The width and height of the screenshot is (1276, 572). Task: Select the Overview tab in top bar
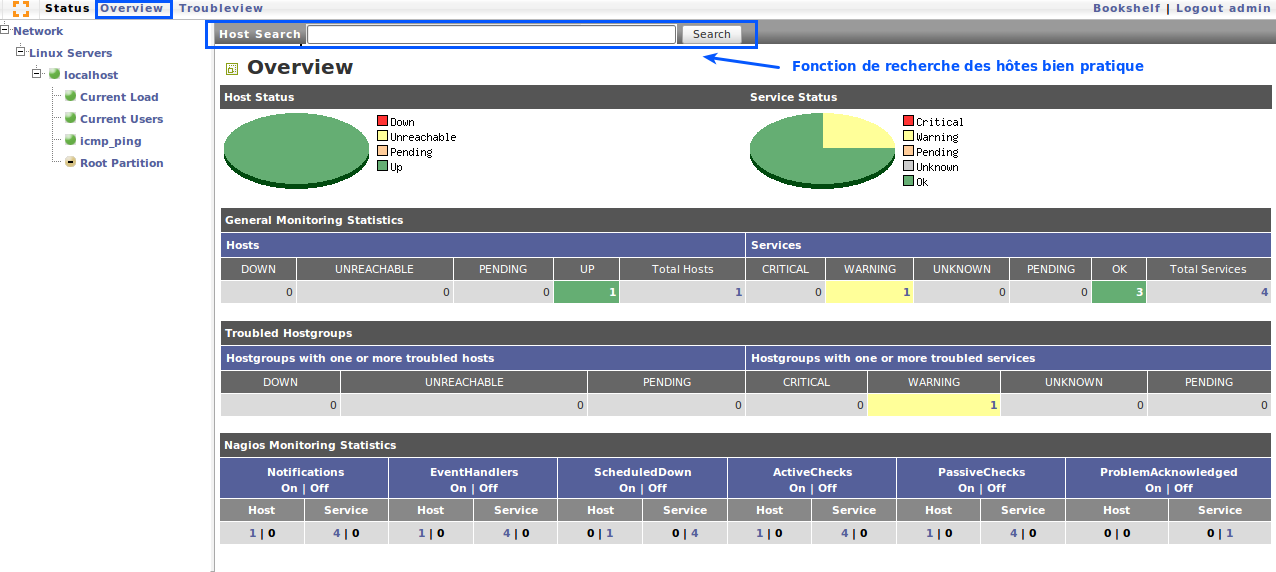click(x=132, y=8)
